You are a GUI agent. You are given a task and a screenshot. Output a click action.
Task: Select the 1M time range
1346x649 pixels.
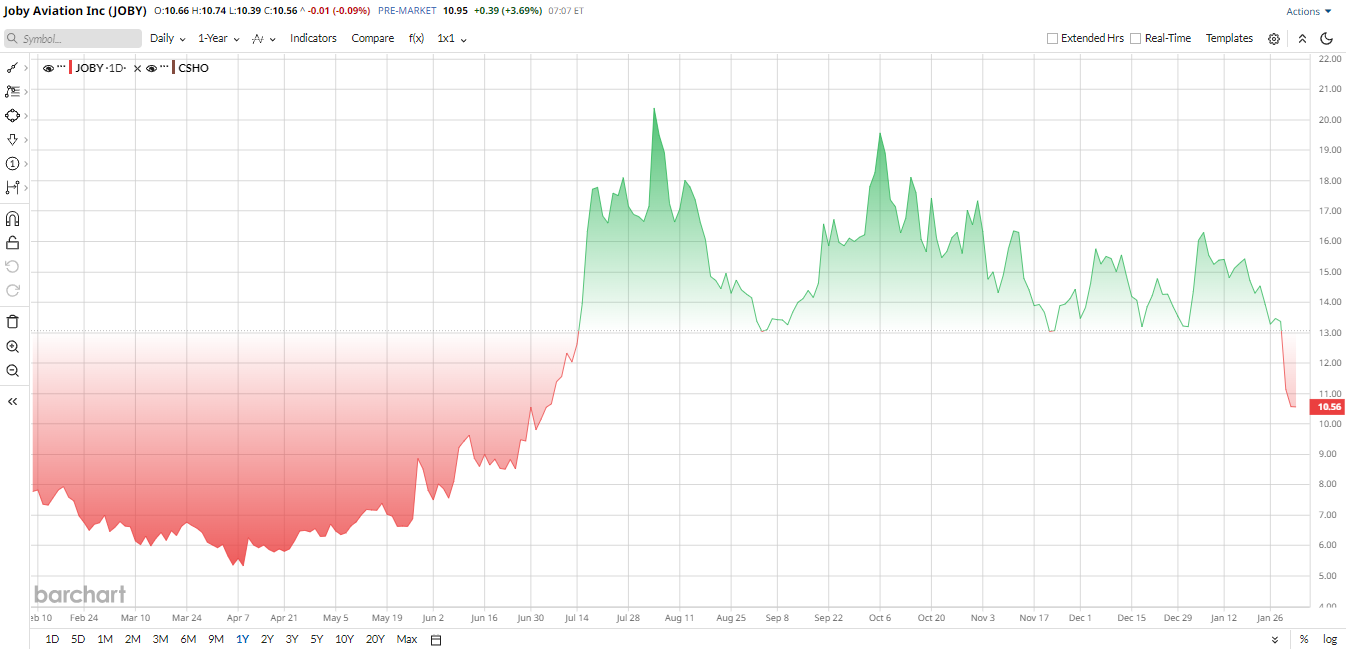105,639
